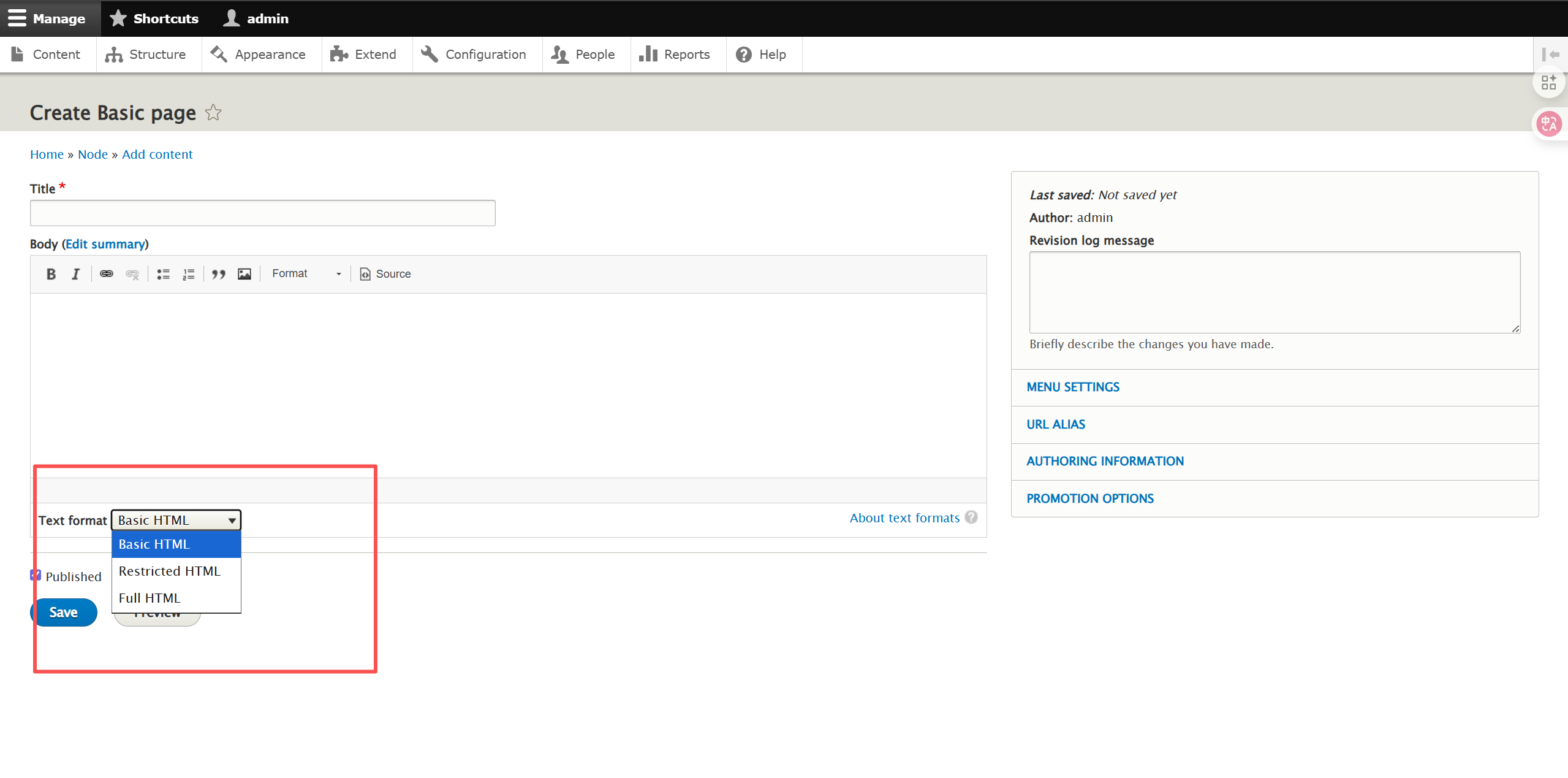The height and width of the screenshot is (778, 1568).
Task: Click the blue Save button
Action: click(64, 612)
